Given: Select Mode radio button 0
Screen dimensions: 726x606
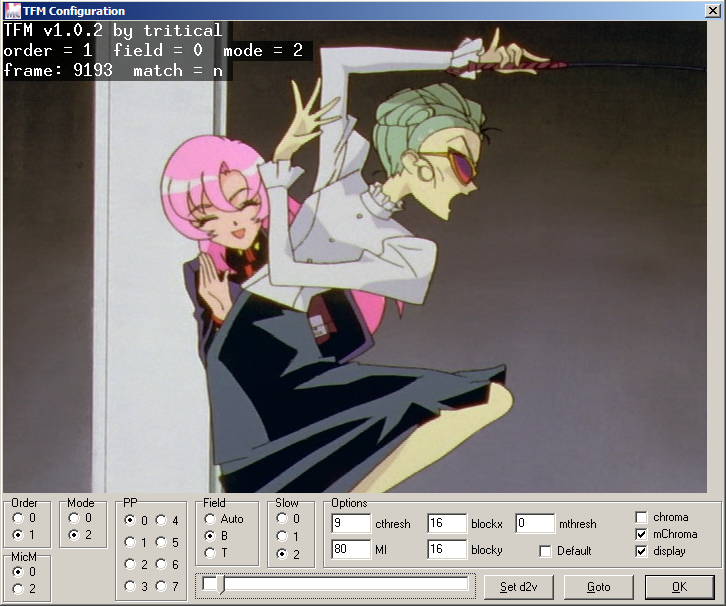Looking at the screenshot, I should tap(74, 518).
